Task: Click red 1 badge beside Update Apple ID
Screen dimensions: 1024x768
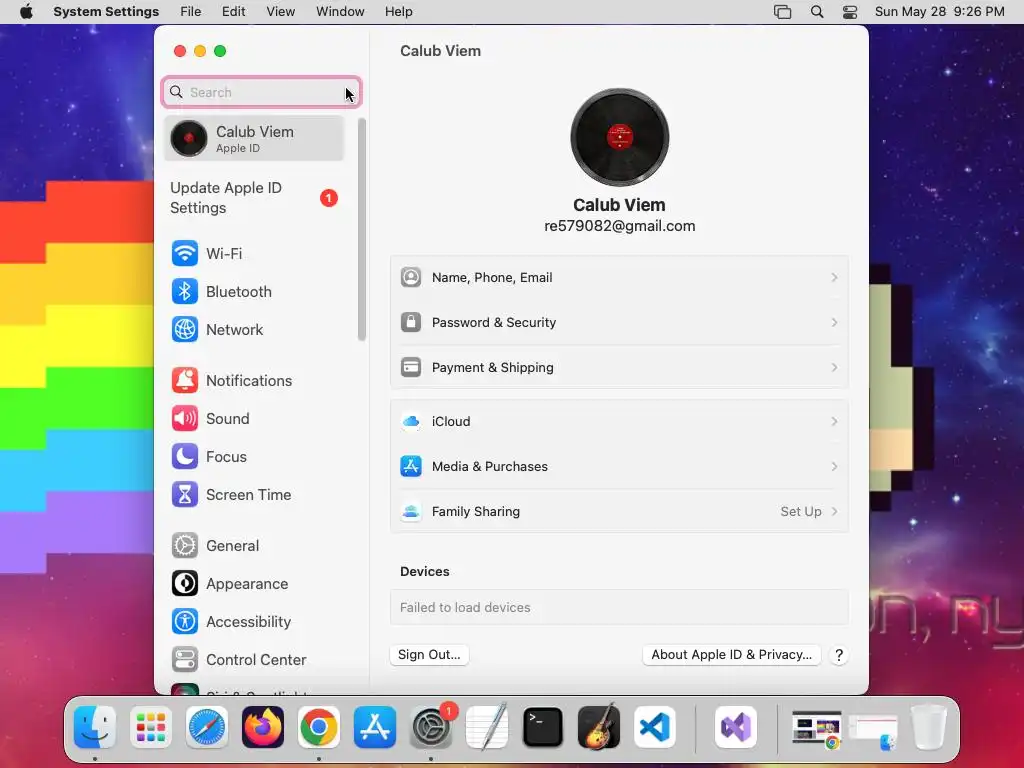Action: pyautogui.click(x=328, y=198)
